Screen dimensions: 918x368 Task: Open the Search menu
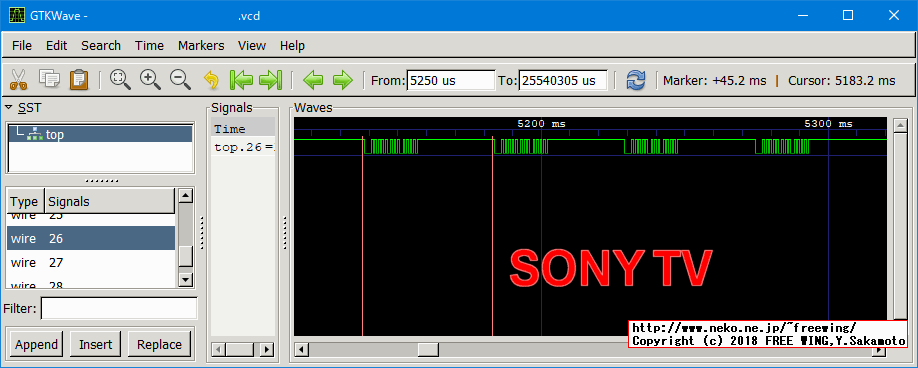pyautogui.click(x=101, y=46)
